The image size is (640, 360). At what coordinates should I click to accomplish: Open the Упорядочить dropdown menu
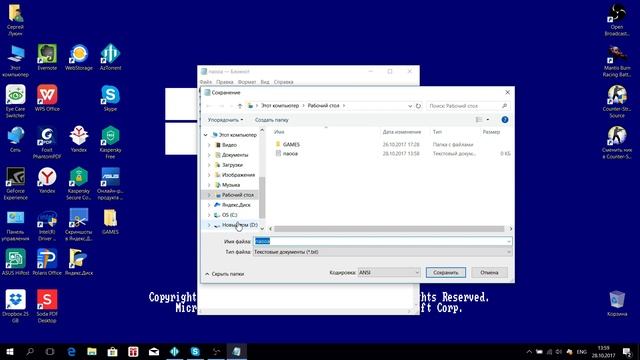click(x=225, y=120)
